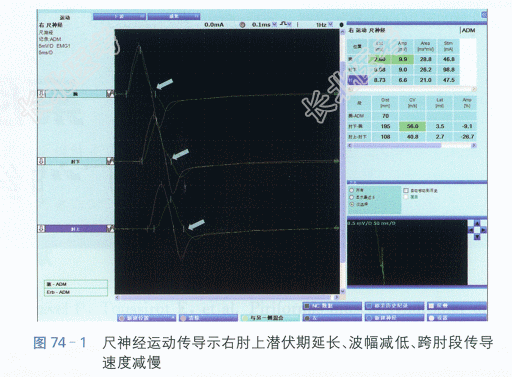Click the down arrow in navigation pad
512x377 pixels.
pos(477,236)
